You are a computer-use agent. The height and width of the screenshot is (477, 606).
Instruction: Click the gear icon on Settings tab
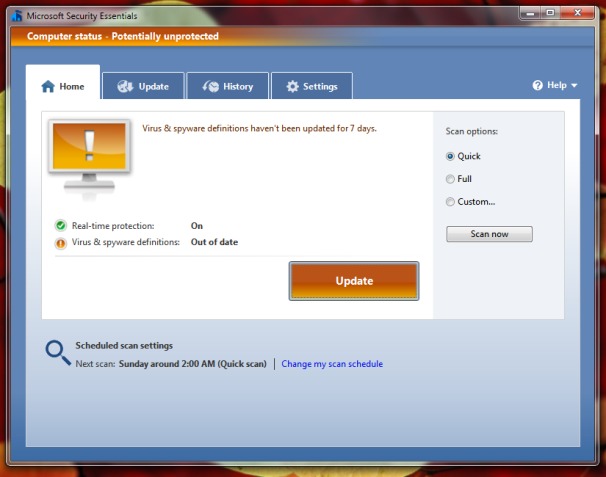pyautogui.click(x=292, y=86)
